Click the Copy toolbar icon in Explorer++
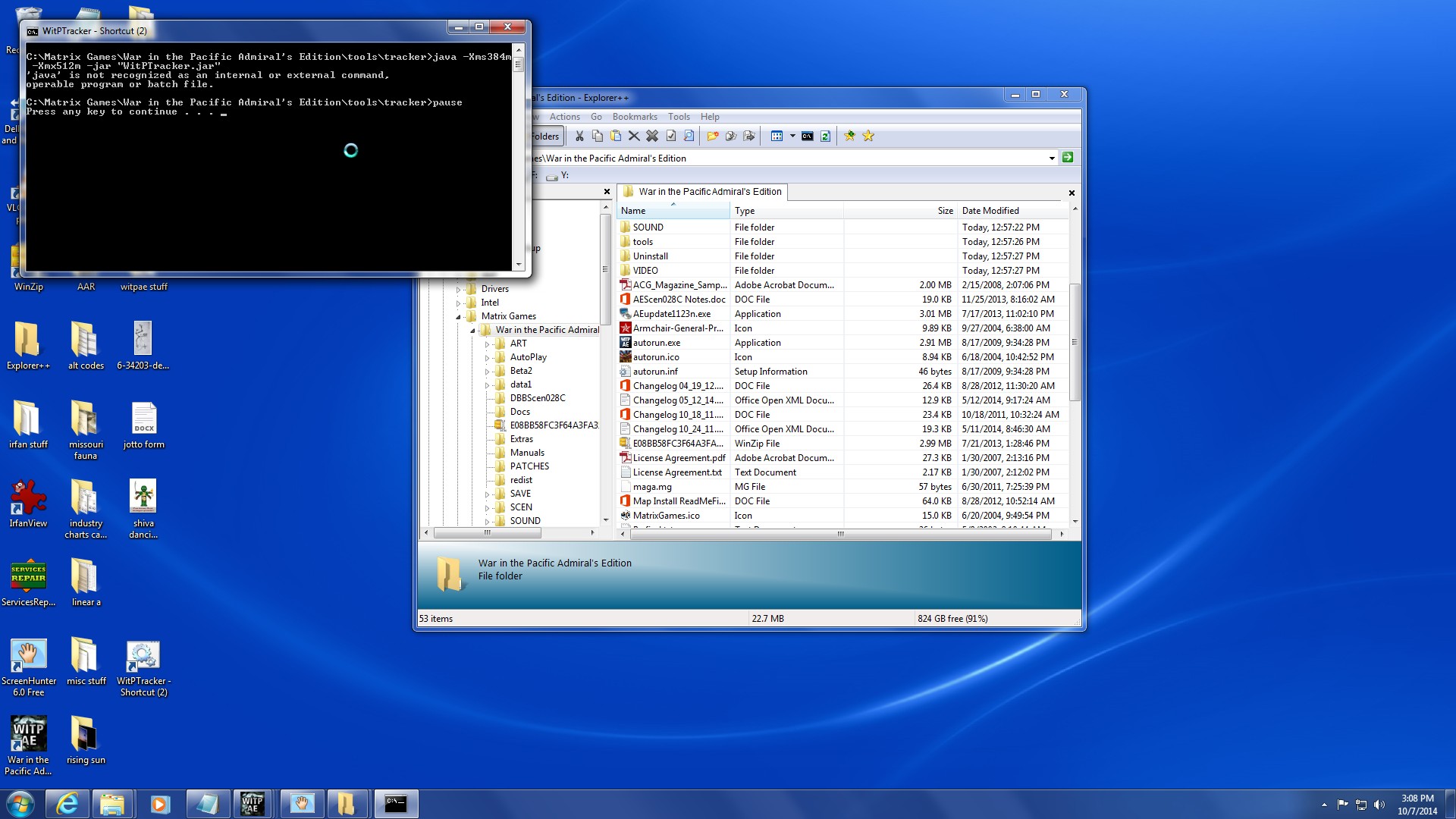The height and width of the screenshot is (819, 1456). click(x=598, y=136)
